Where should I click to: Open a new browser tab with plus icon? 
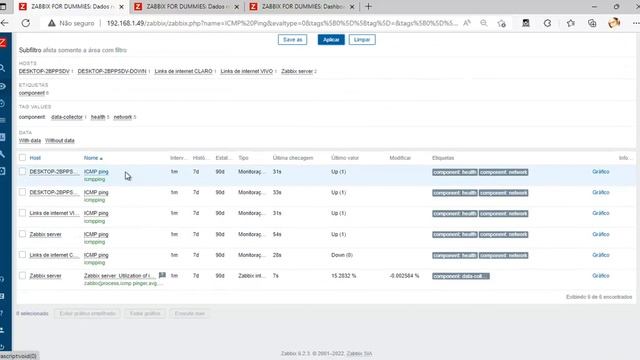pos(368,7)
